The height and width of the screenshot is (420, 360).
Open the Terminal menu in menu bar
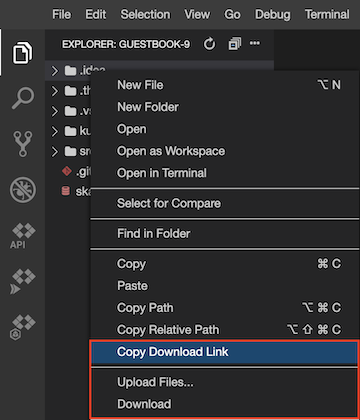pos(327,14)
